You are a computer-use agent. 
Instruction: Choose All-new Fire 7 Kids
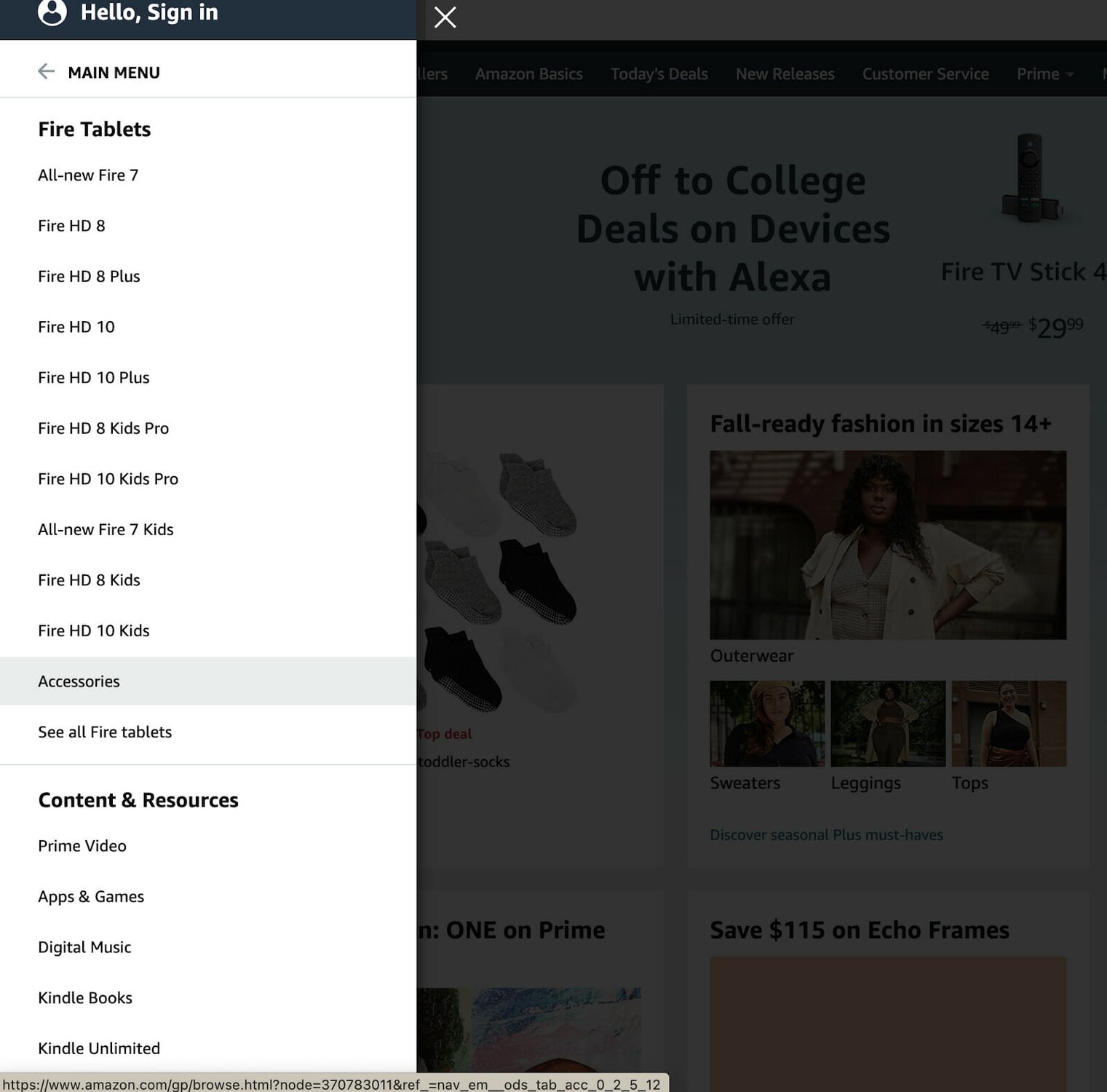208,529
